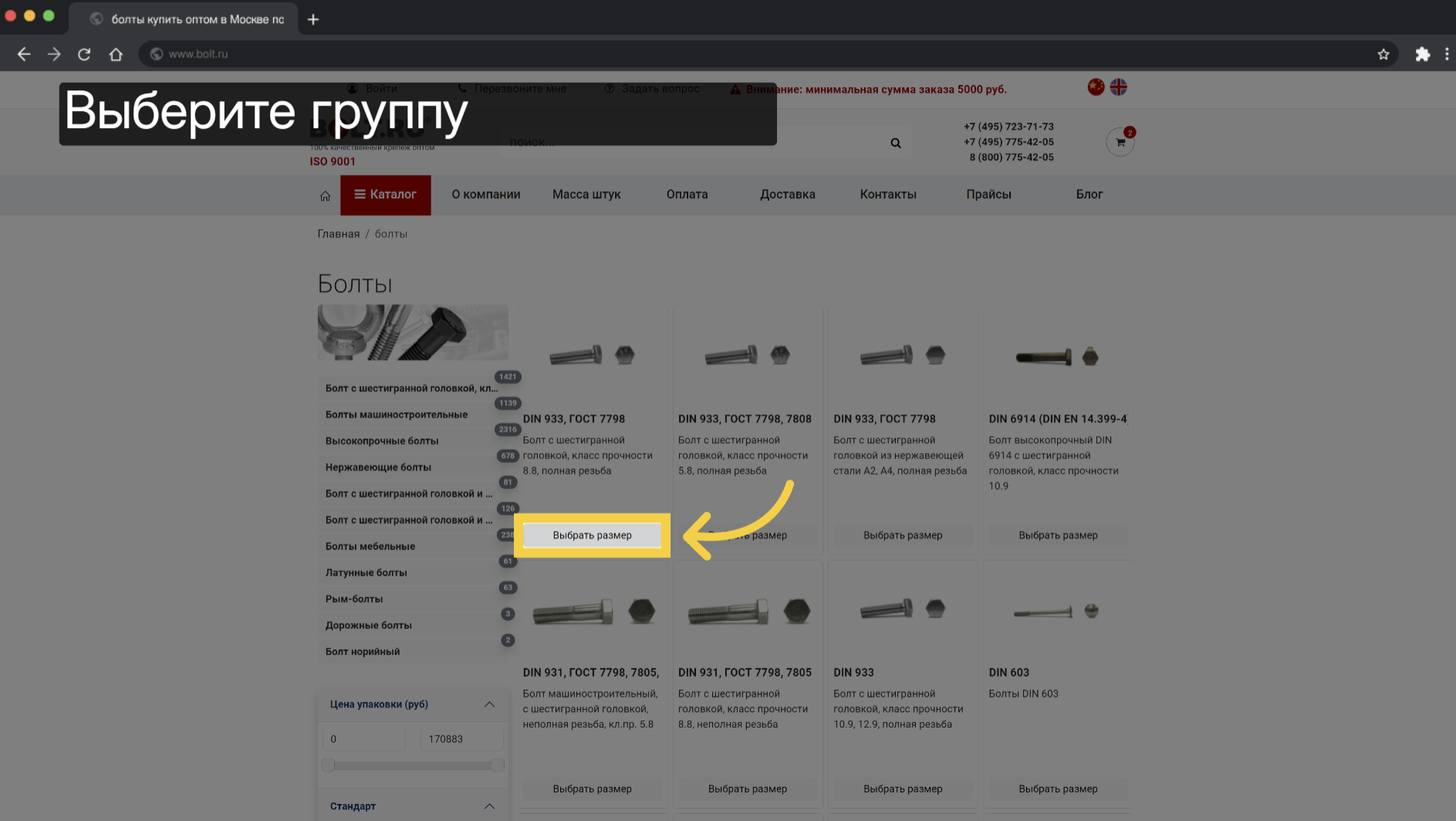Open the Каталог menu

[385, 194]
